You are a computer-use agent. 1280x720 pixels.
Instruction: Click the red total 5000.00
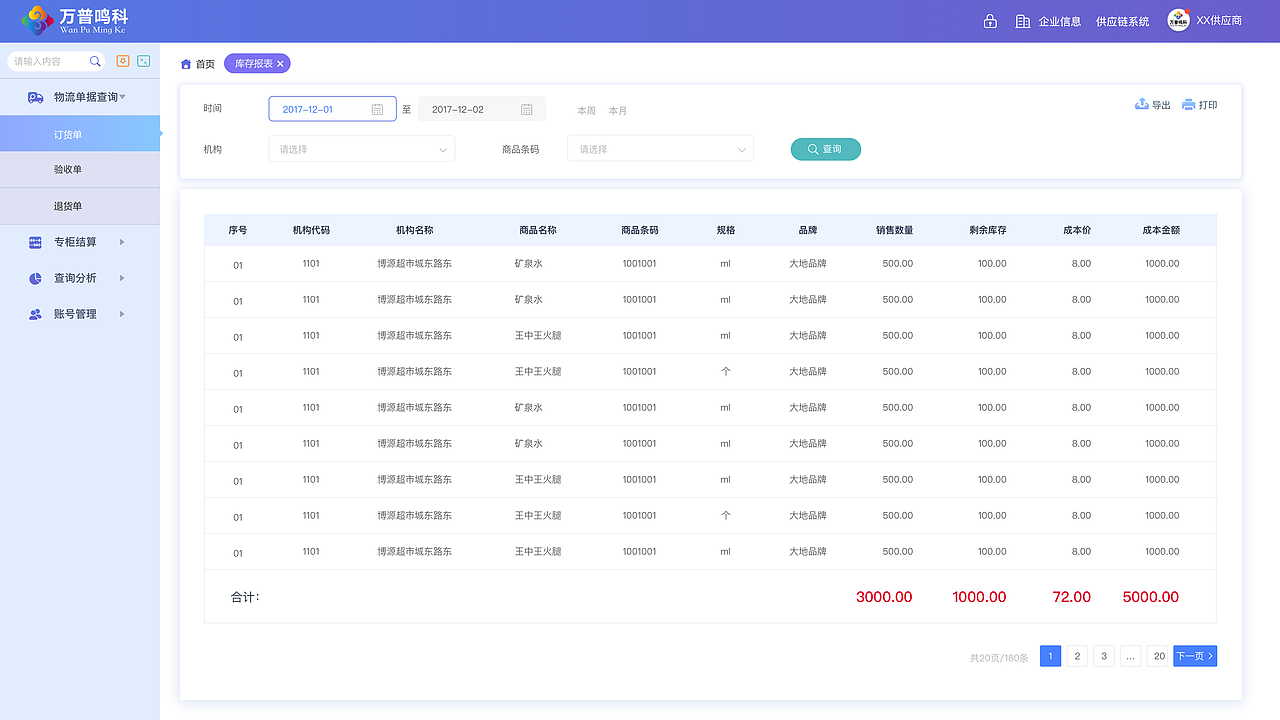[x=1151, y=597]
